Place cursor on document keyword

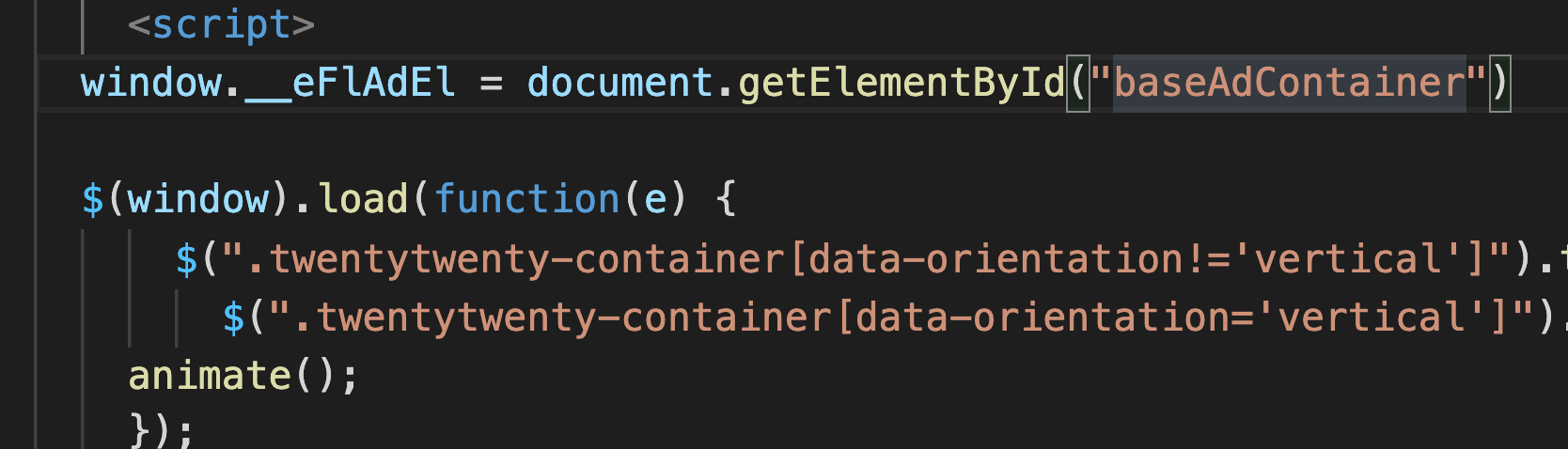619,83
